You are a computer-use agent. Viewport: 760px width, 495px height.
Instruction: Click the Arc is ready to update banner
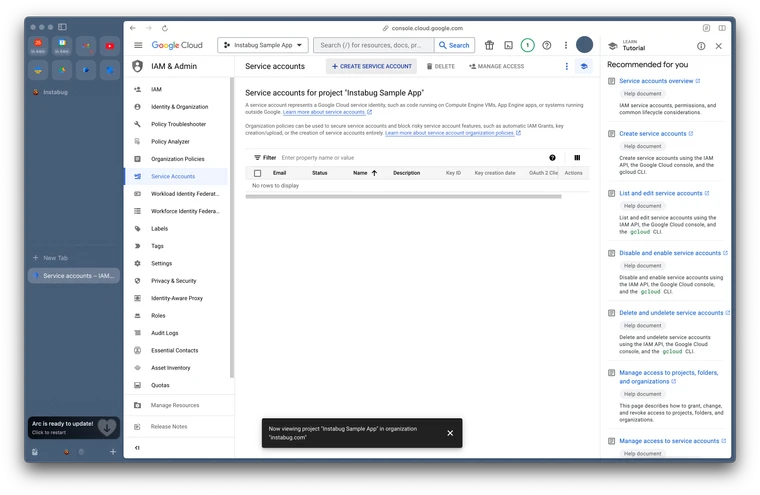coord(74,428)
